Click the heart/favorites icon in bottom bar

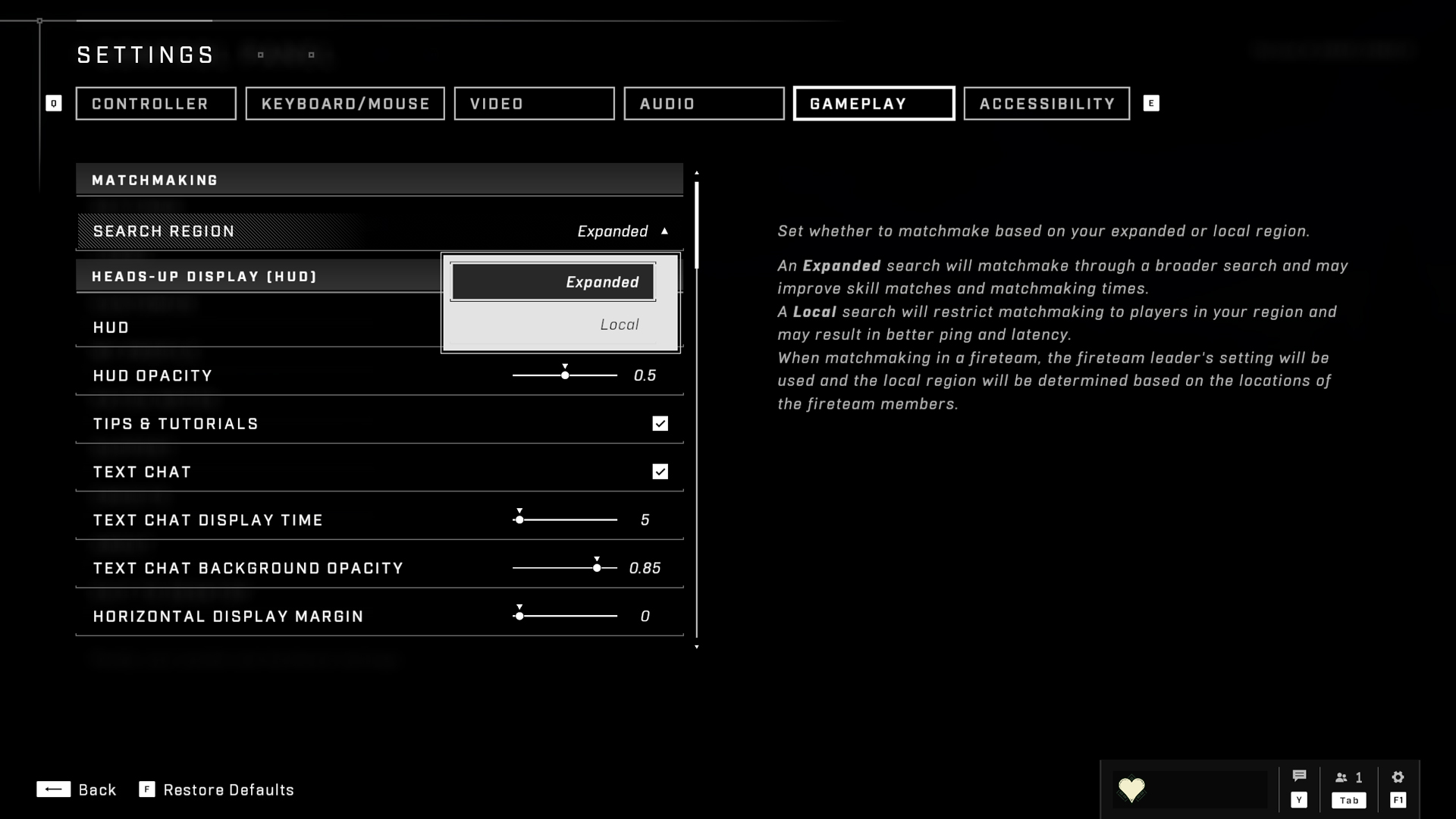point(1131,788)
